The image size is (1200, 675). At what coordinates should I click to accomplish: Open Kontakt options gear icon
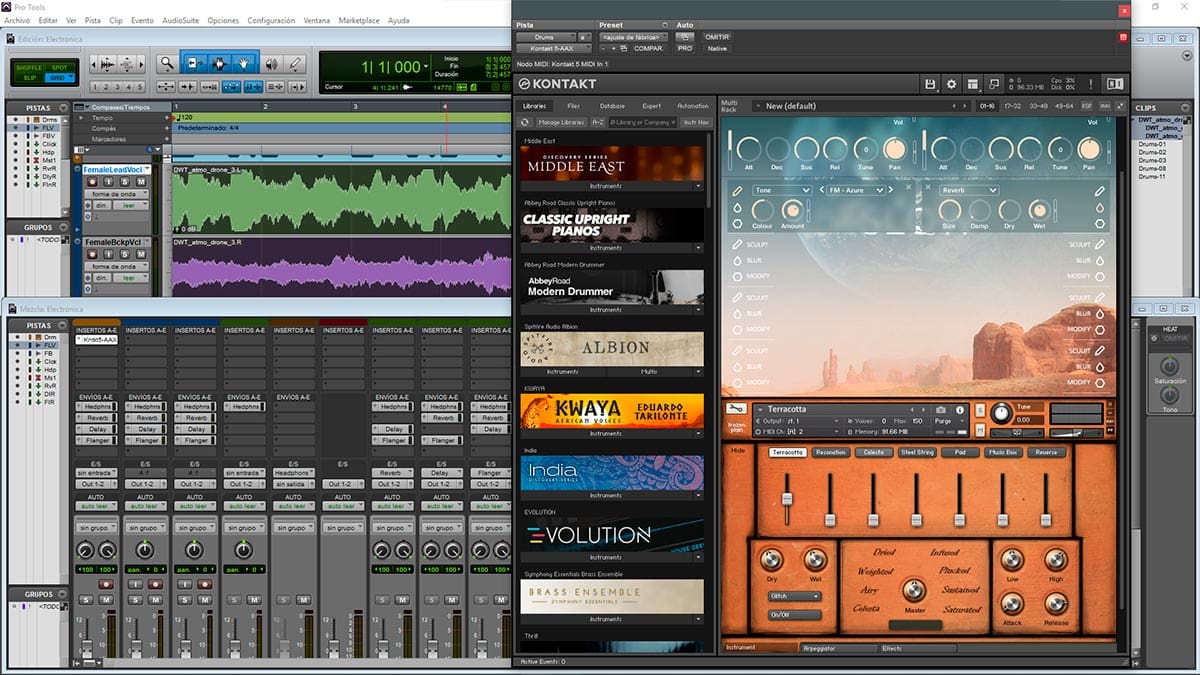point(951,84)
